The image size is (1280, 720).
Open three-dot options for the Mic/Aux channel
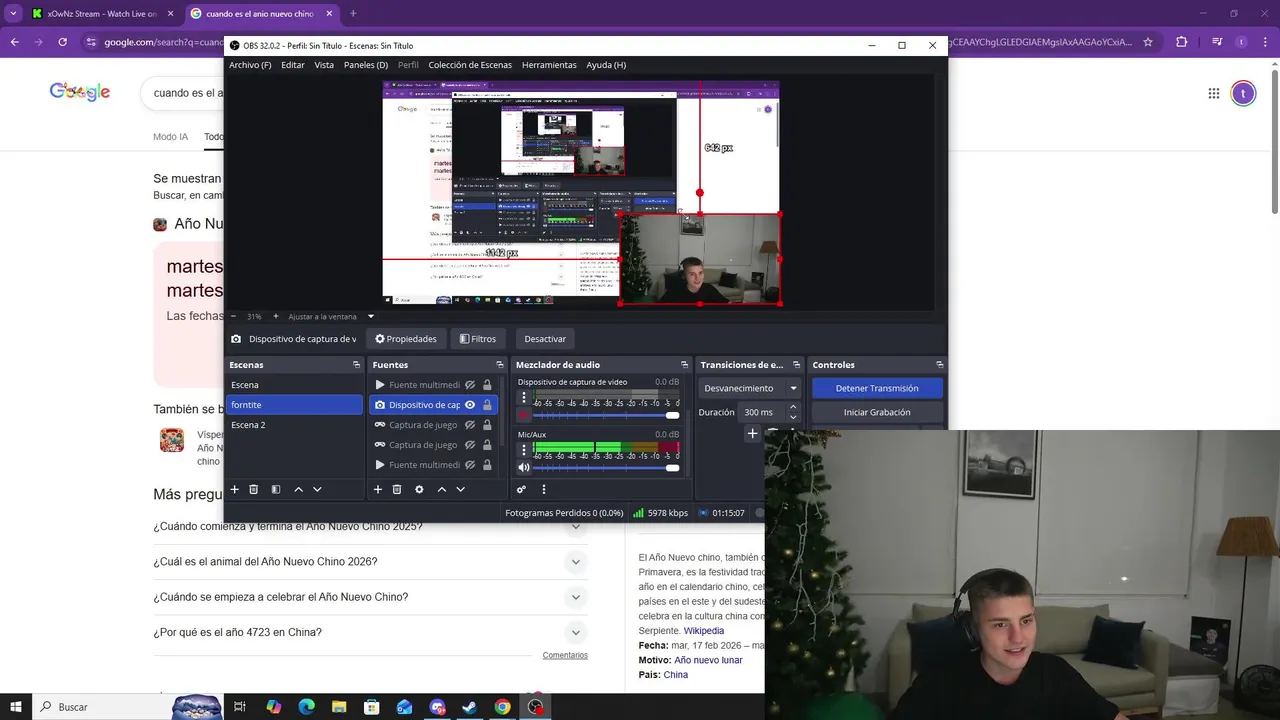(523, 450)
